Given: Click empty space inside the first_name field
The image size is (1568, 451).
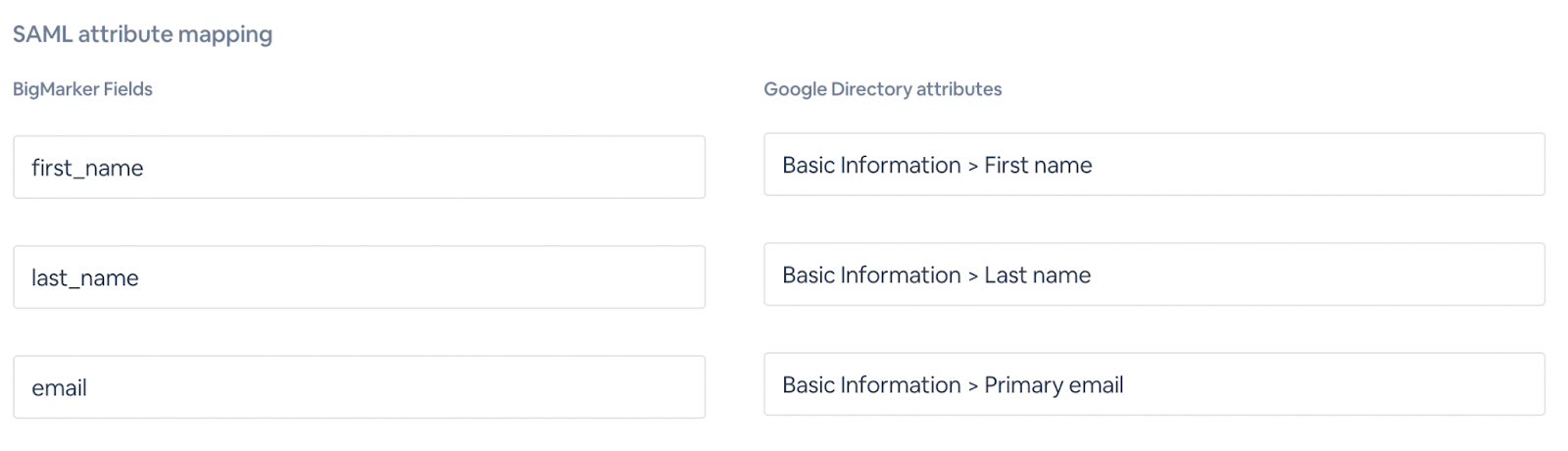Looking at the screenshot, I should pos(490,168).
